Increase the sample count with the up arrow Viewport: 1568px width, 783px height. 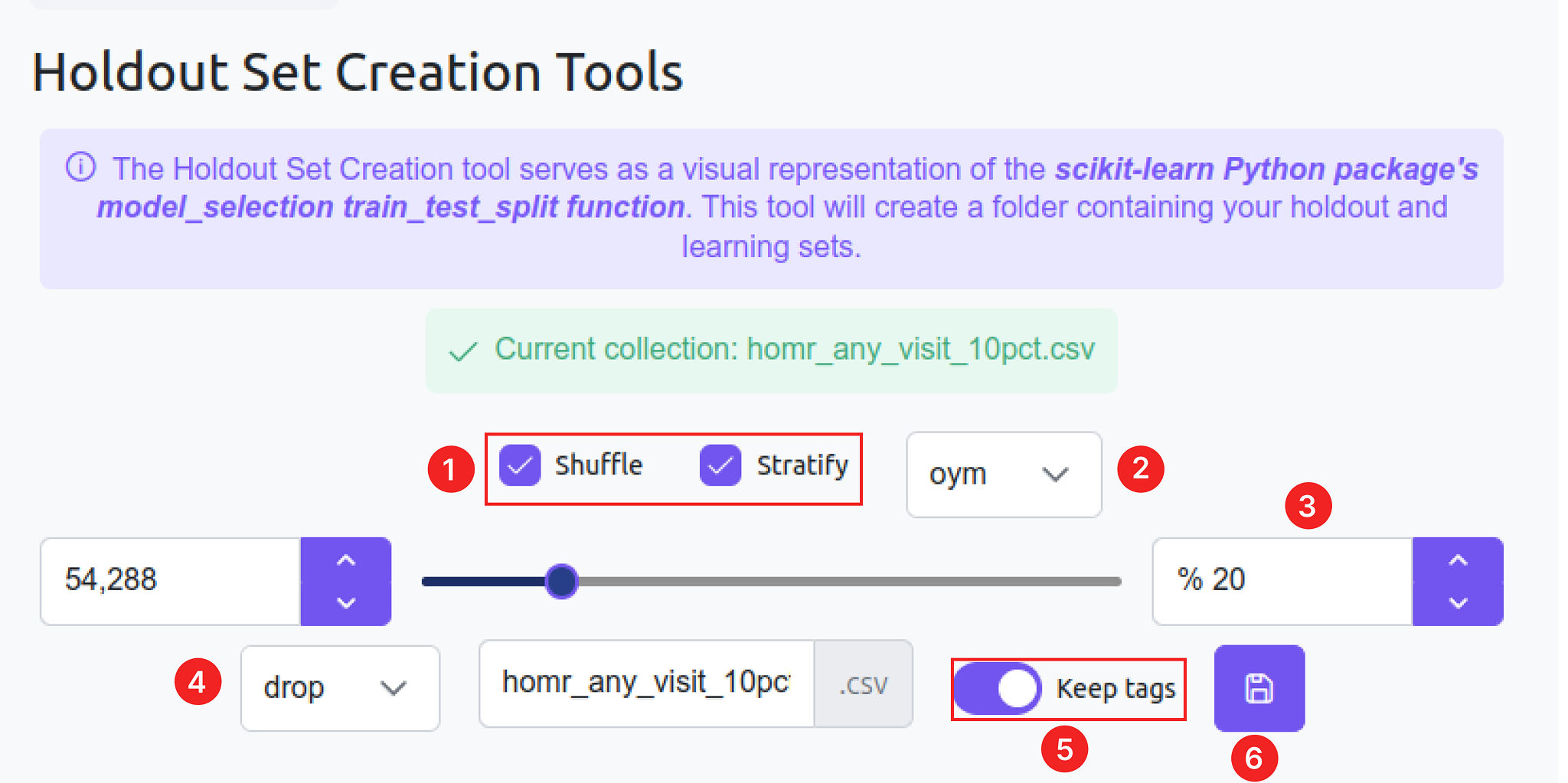coord(346,561)
